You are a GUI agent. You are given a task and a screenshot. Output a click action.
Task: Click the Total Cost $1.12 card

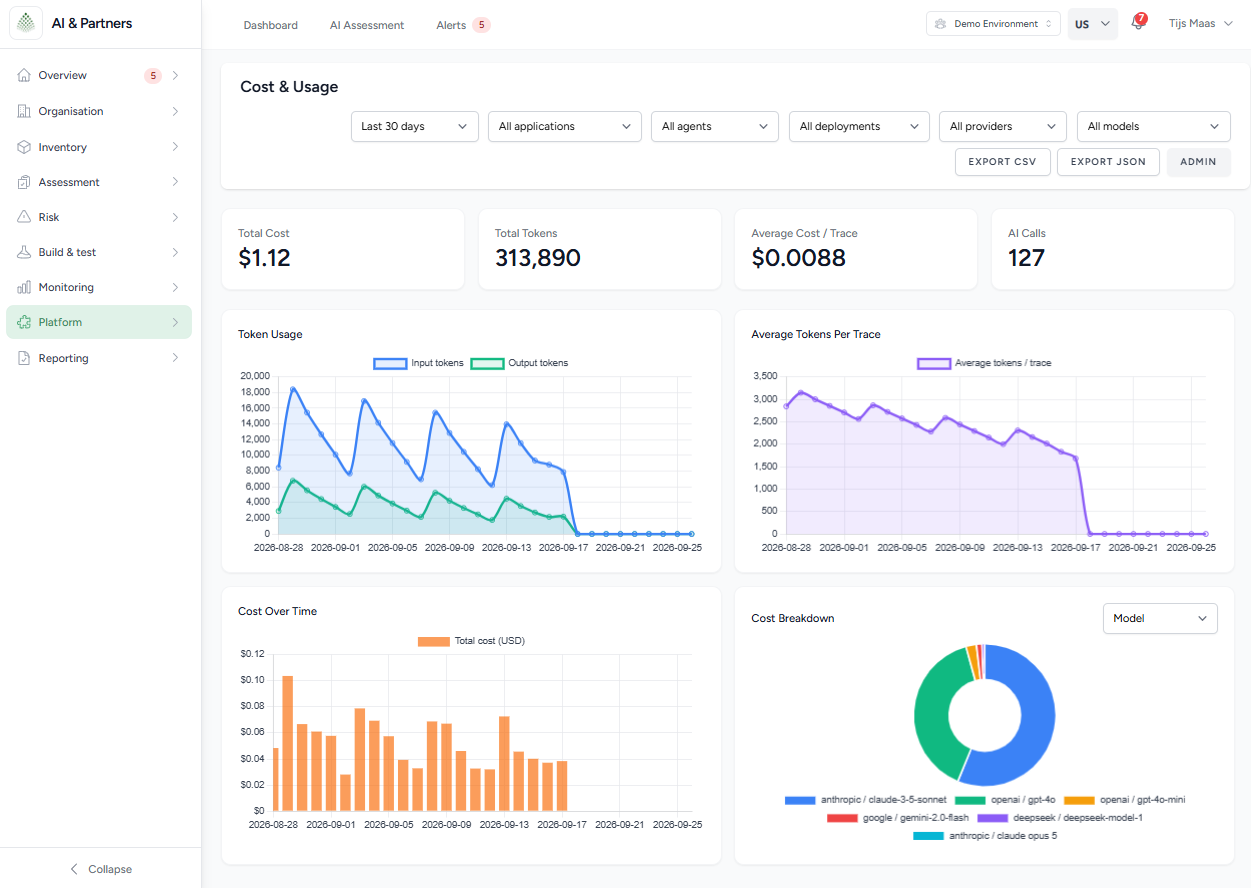342,249
